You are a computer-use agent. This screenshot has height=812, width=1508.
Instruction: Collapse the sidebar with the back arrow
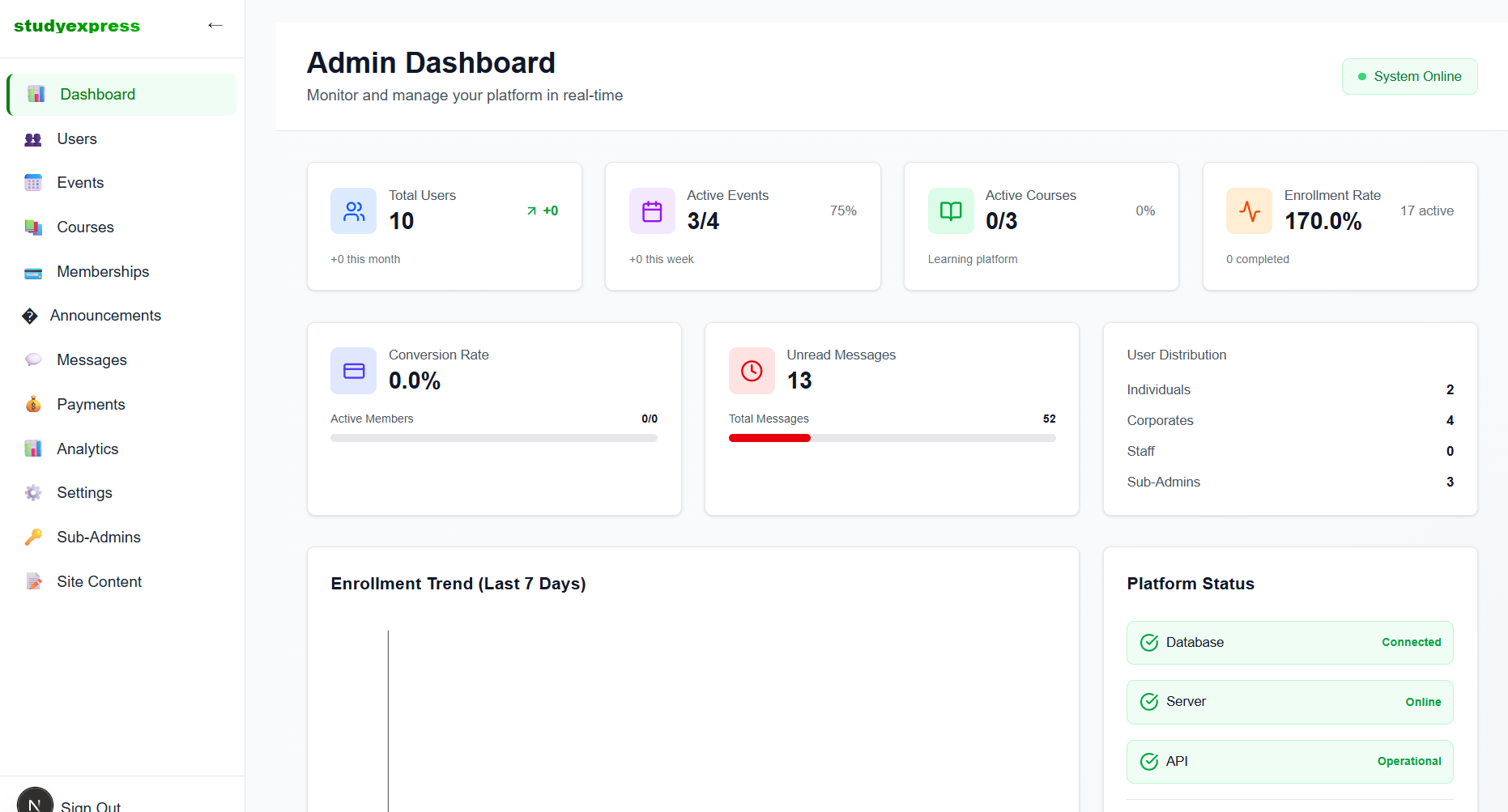click(215, 25)
